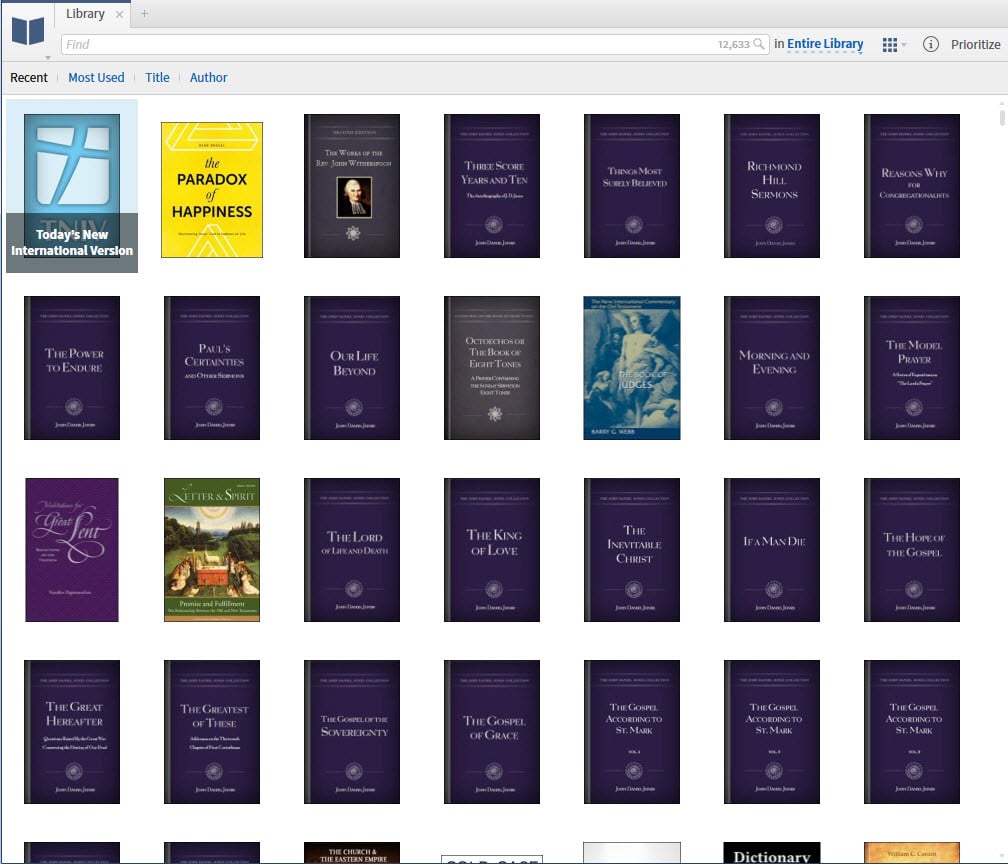Open If a Man Die
Screen dimensions: 1008x864
[772, 550]
